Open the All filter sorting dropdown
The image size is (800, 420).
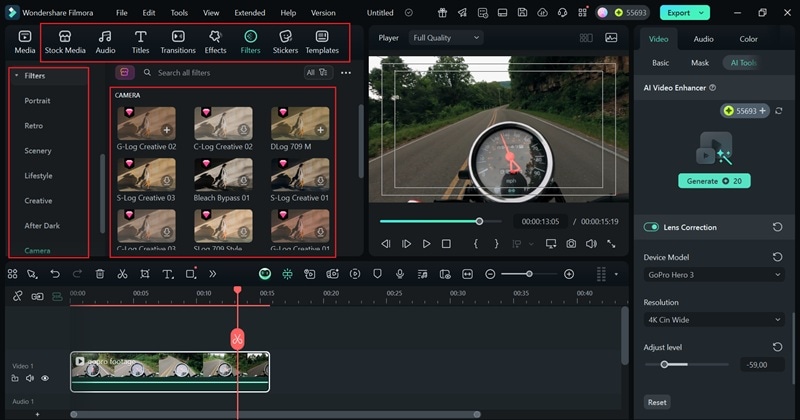click(x=318, y=72)
